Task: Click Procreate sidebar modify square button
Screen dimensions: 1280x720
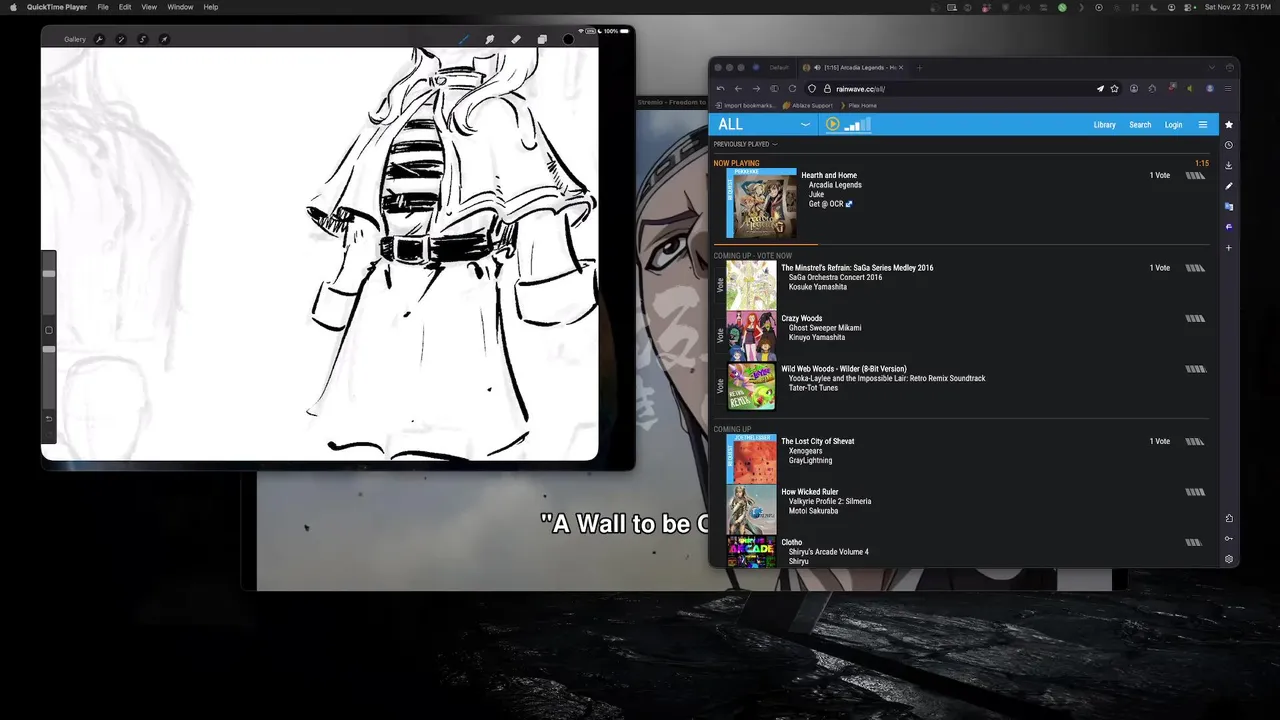Action: tap(49, 330)
